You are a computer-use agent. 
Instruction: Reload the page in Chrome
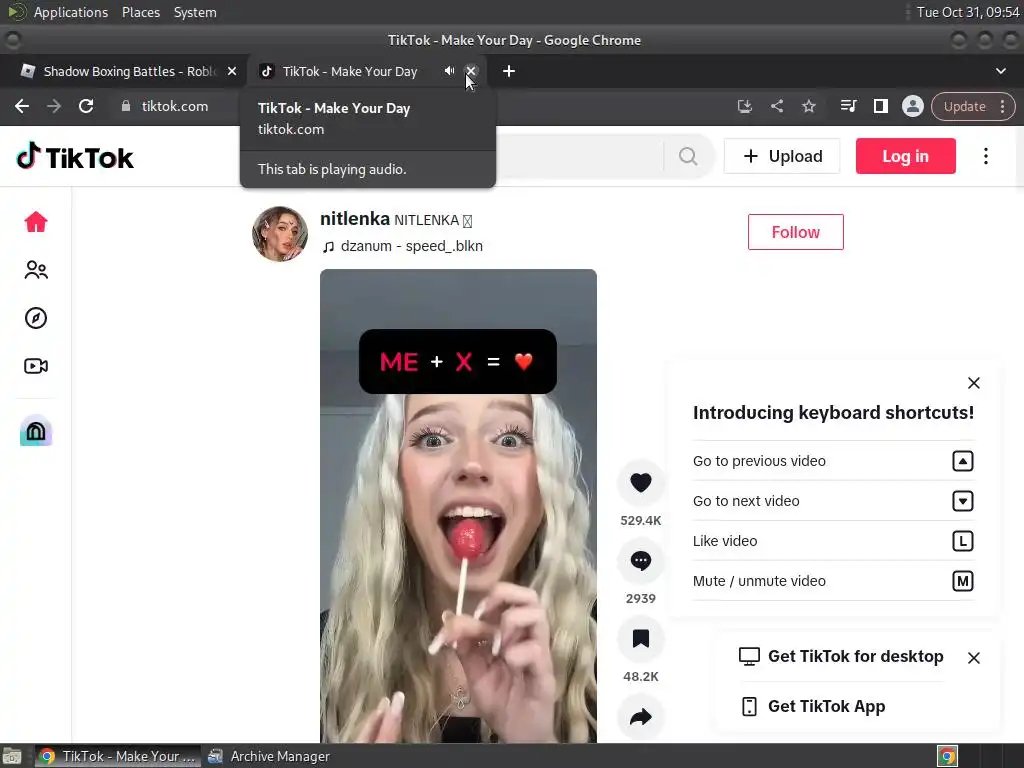tap(86, 106)
